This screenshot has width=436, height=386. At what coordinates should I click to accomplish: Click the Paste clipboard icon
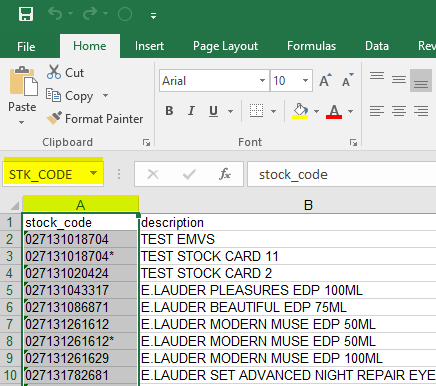(23, 81)
